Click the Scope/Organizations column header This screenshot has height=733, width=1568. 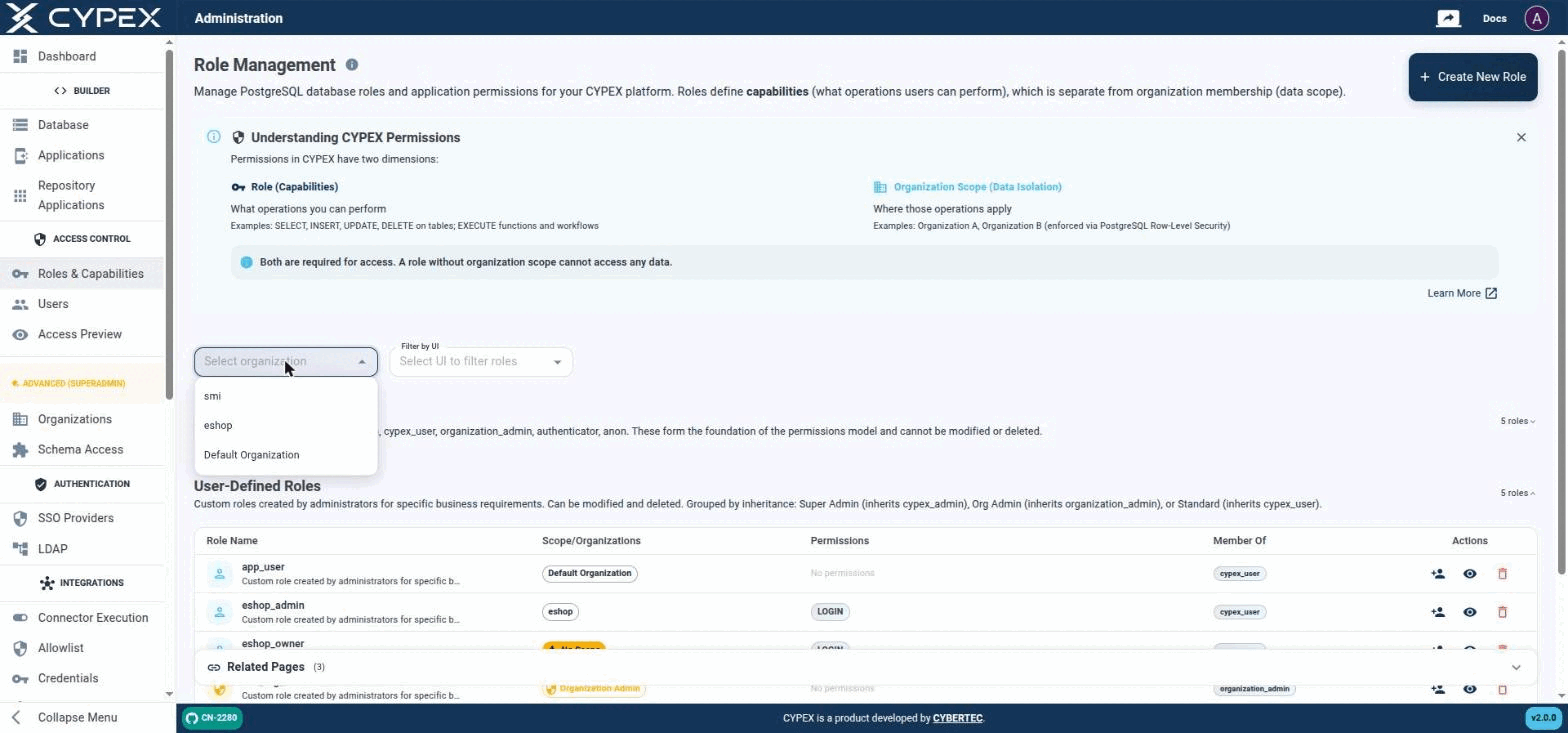click(591, 541)
